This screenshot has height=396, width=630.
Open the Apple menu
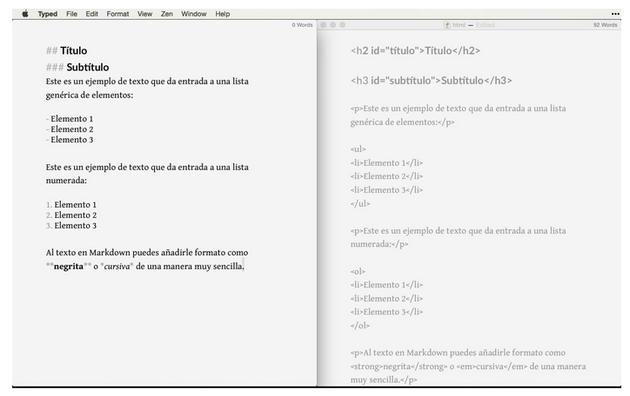tap(25, 14)
